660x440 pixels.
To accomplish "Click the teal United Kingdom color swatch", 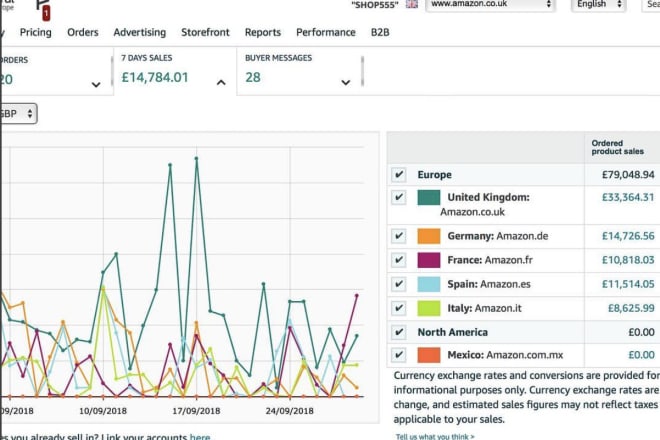I will (x=428, y=197).
